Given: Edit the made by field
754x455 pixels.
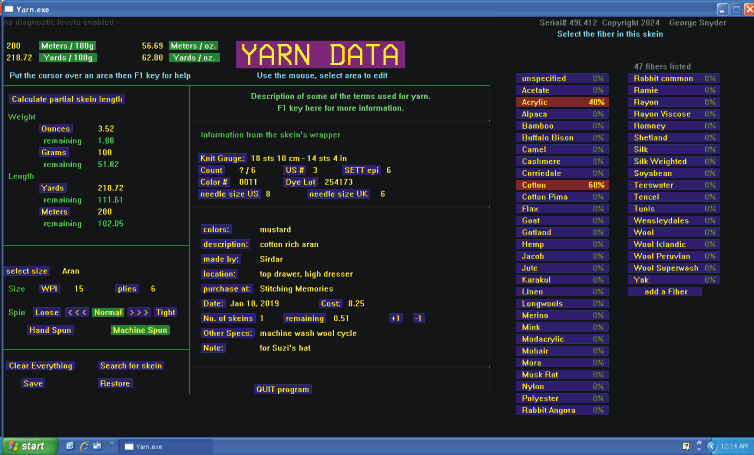Looking at the screenshot, I should click(x=221, y=259).
